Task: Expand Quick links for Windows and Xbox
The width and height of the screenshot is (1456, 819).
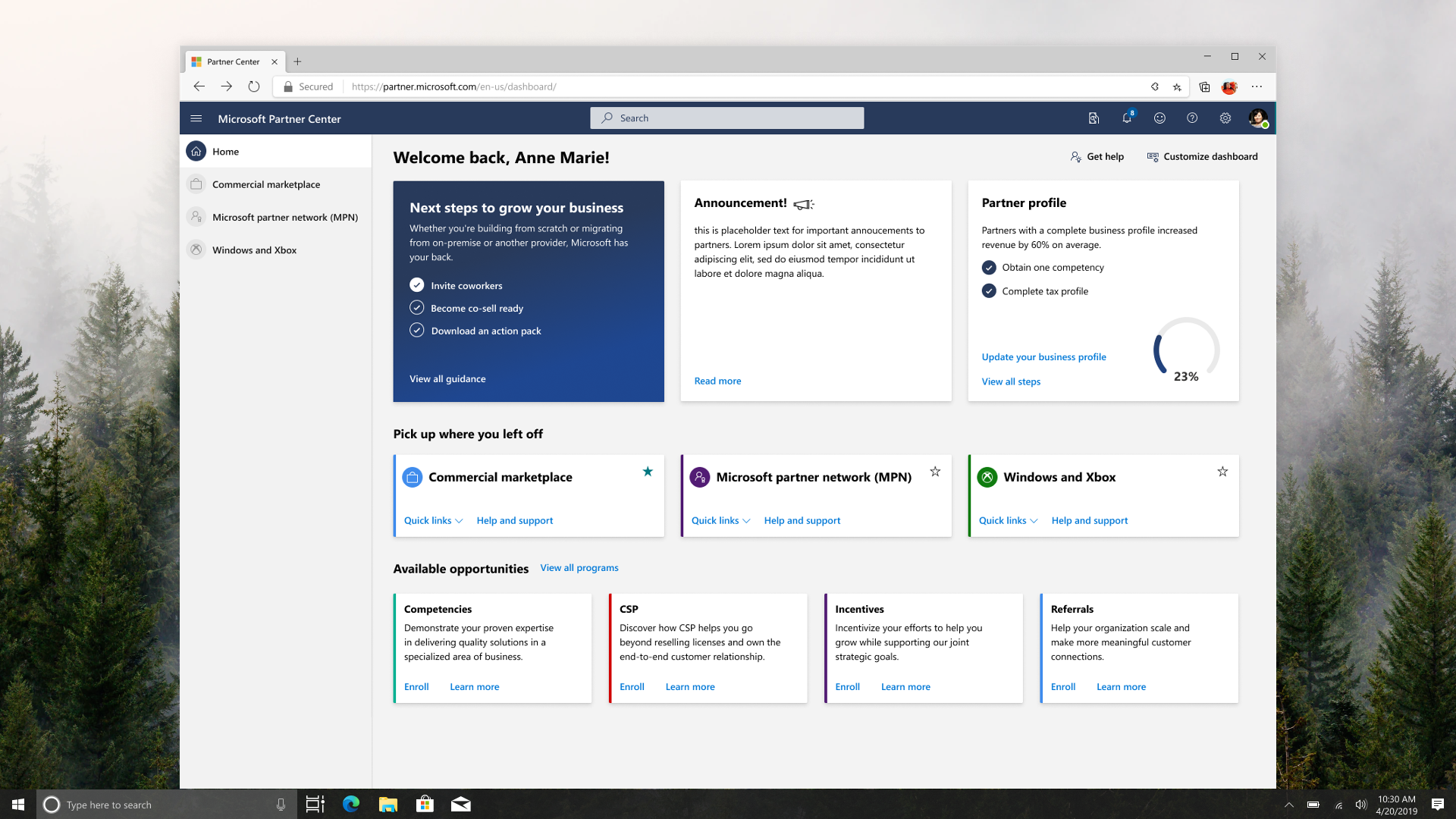Action: tap(1007, 520)
